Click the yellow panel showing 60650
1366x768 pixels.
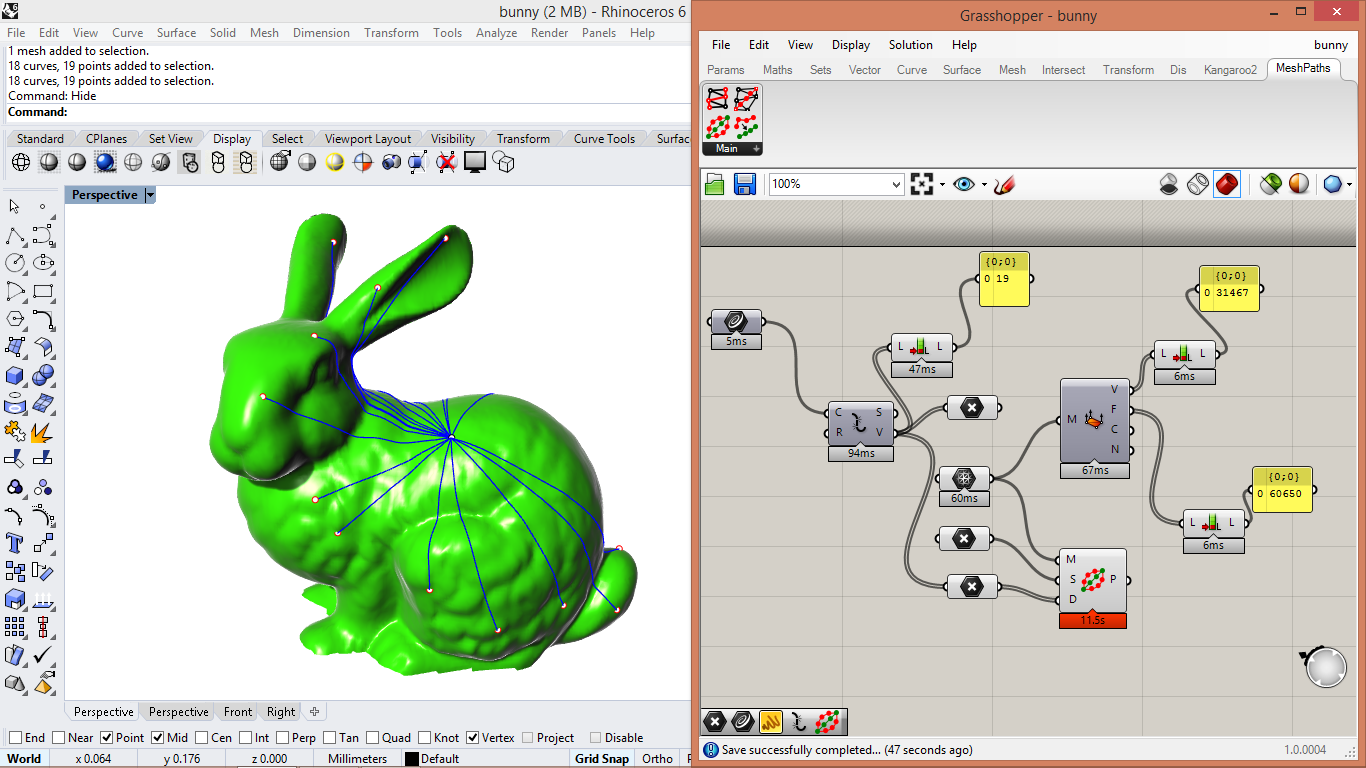click(x=1282, y=490)
